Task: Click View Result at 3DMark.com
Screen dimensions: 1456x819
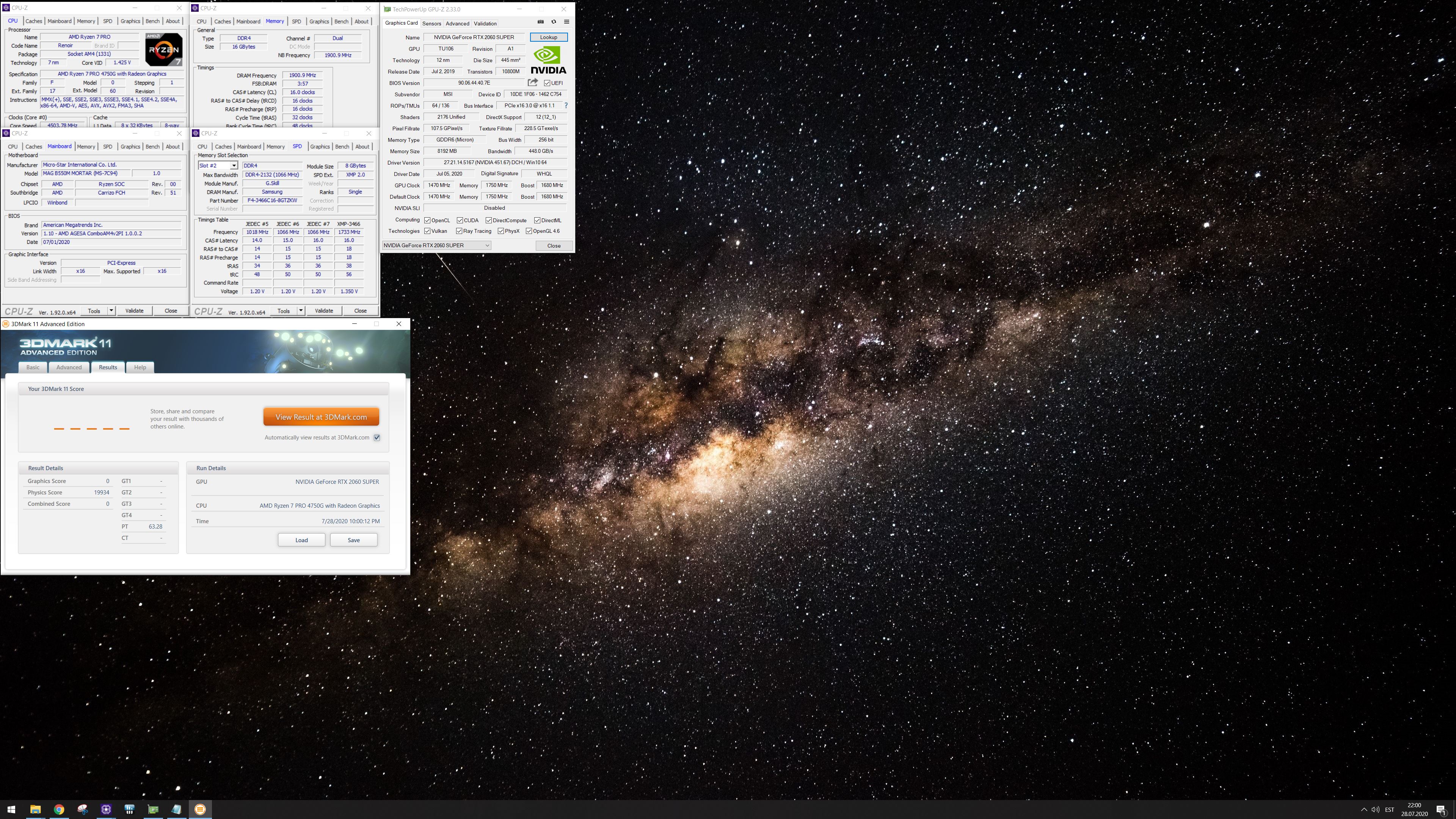Action: (321, 417)
